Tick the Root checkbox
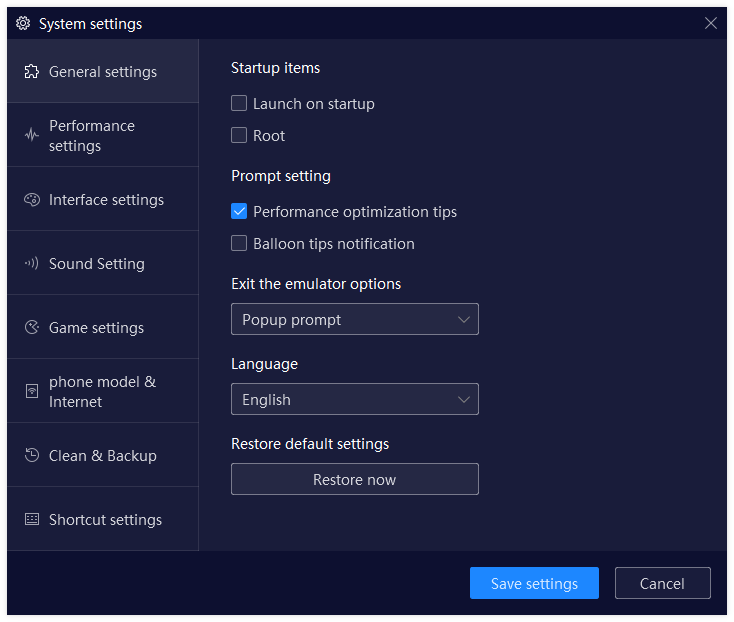This screenshot has height=622, width=734. pos(239,136)
